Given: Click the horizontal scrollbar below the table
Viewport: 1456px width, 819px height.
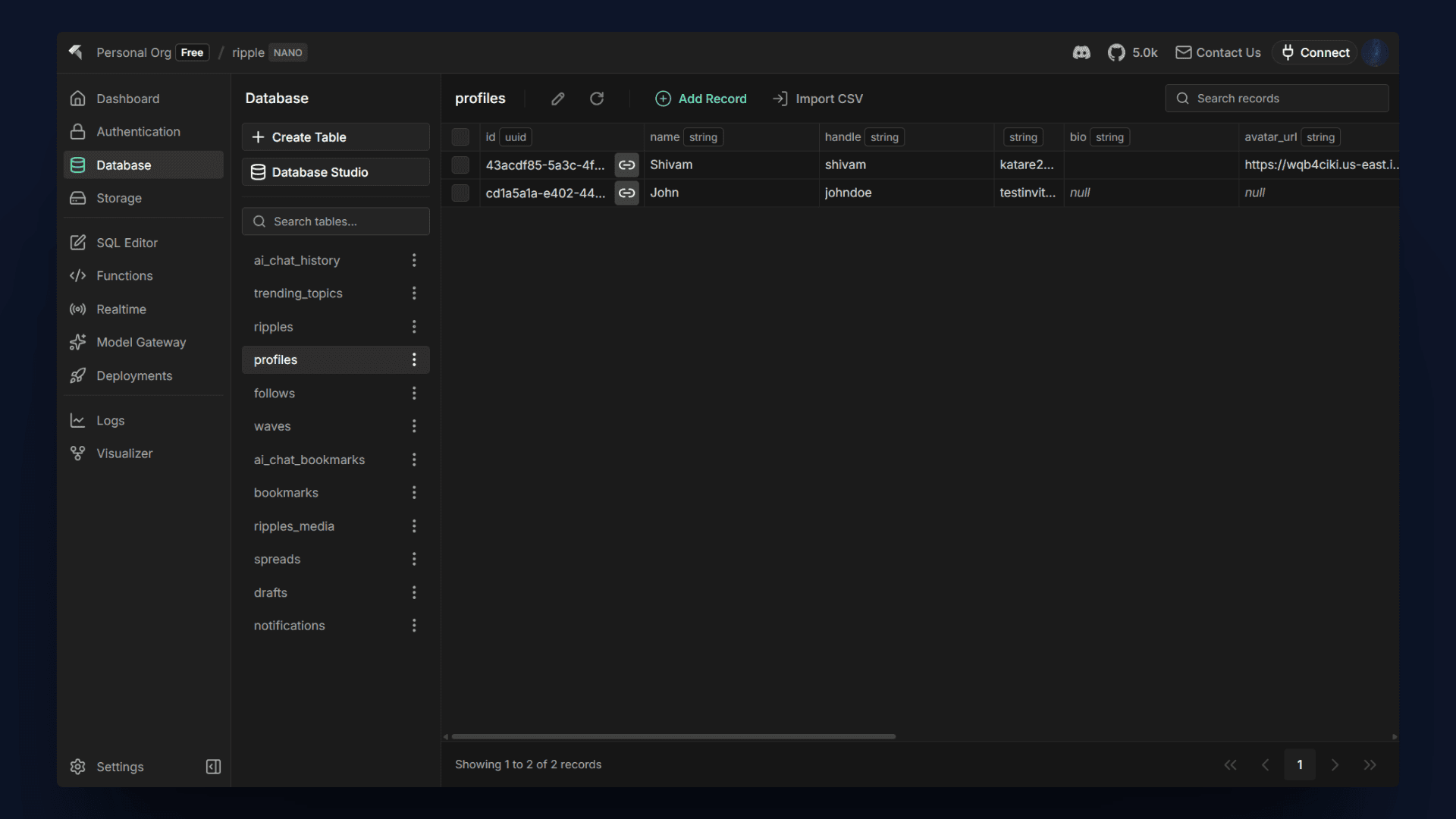Looking at the screenshot, I should [x=673, y=736].
